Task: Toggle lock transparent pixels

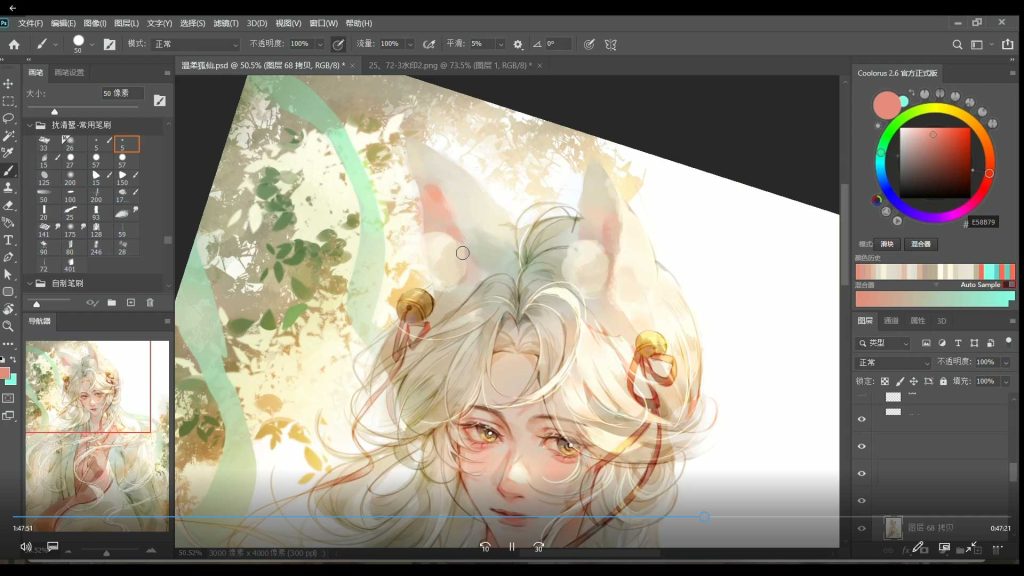Action: (x=885, y=381)
